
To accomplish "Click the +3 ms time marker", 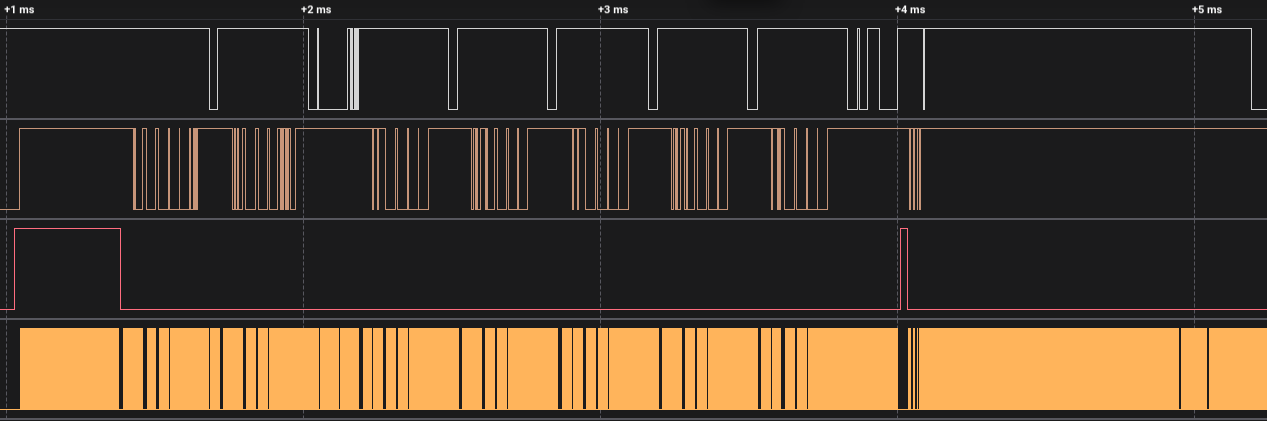I will coord(613,9).
